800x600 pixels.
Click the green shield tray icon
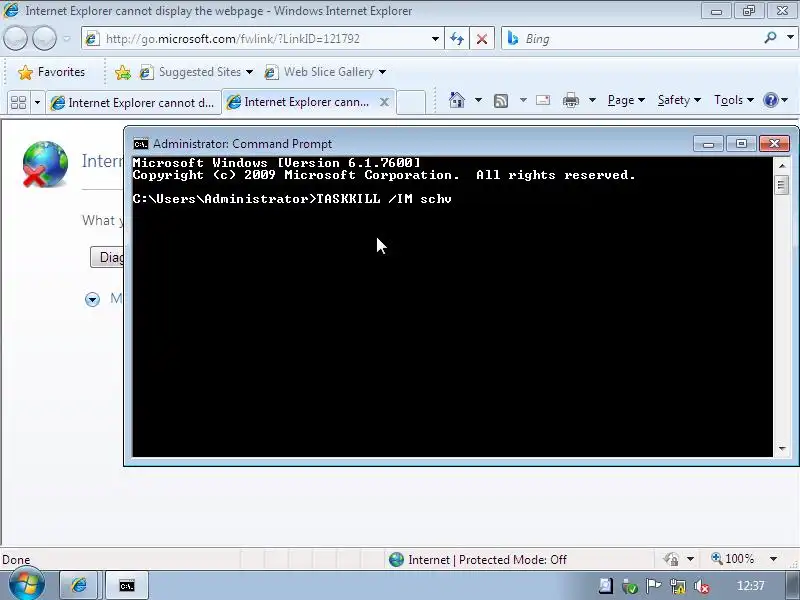(x=629, y=586)
